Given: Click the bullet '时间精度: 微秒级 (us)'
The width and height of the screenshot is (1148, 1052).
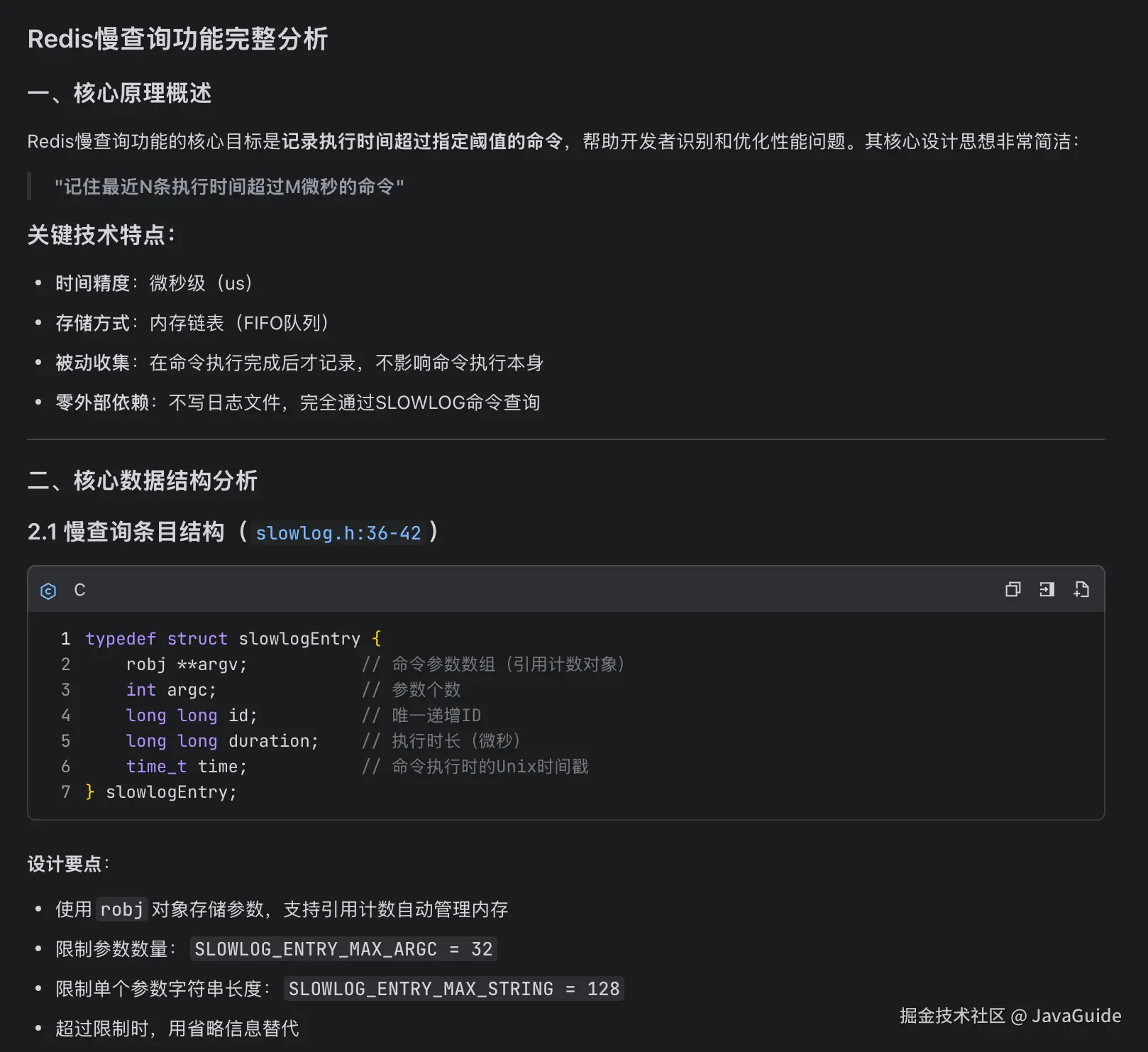Looking at the screenshot, I should tap(154, 283).
